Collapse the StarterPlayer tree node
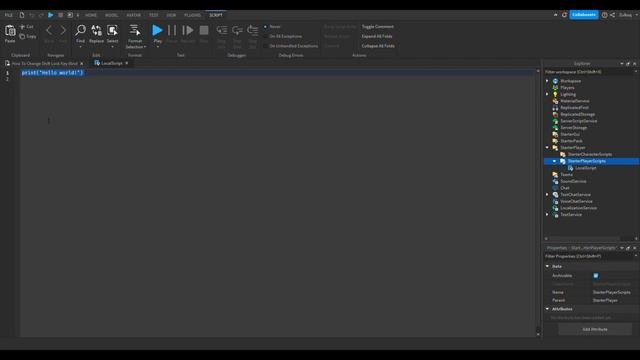Viewport: 640px width, 360px height. pos(547,148)
